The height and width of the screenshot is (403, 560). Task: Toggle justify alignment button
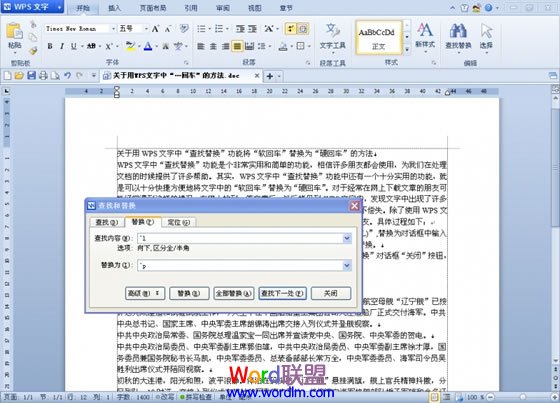point(237,46)
